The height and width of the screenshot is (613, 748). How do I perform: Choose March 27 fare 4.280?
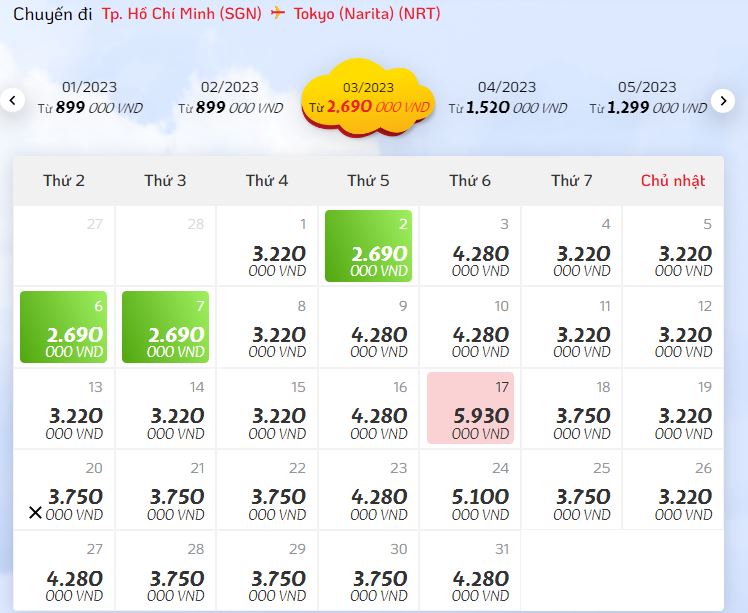click(63, 571)
